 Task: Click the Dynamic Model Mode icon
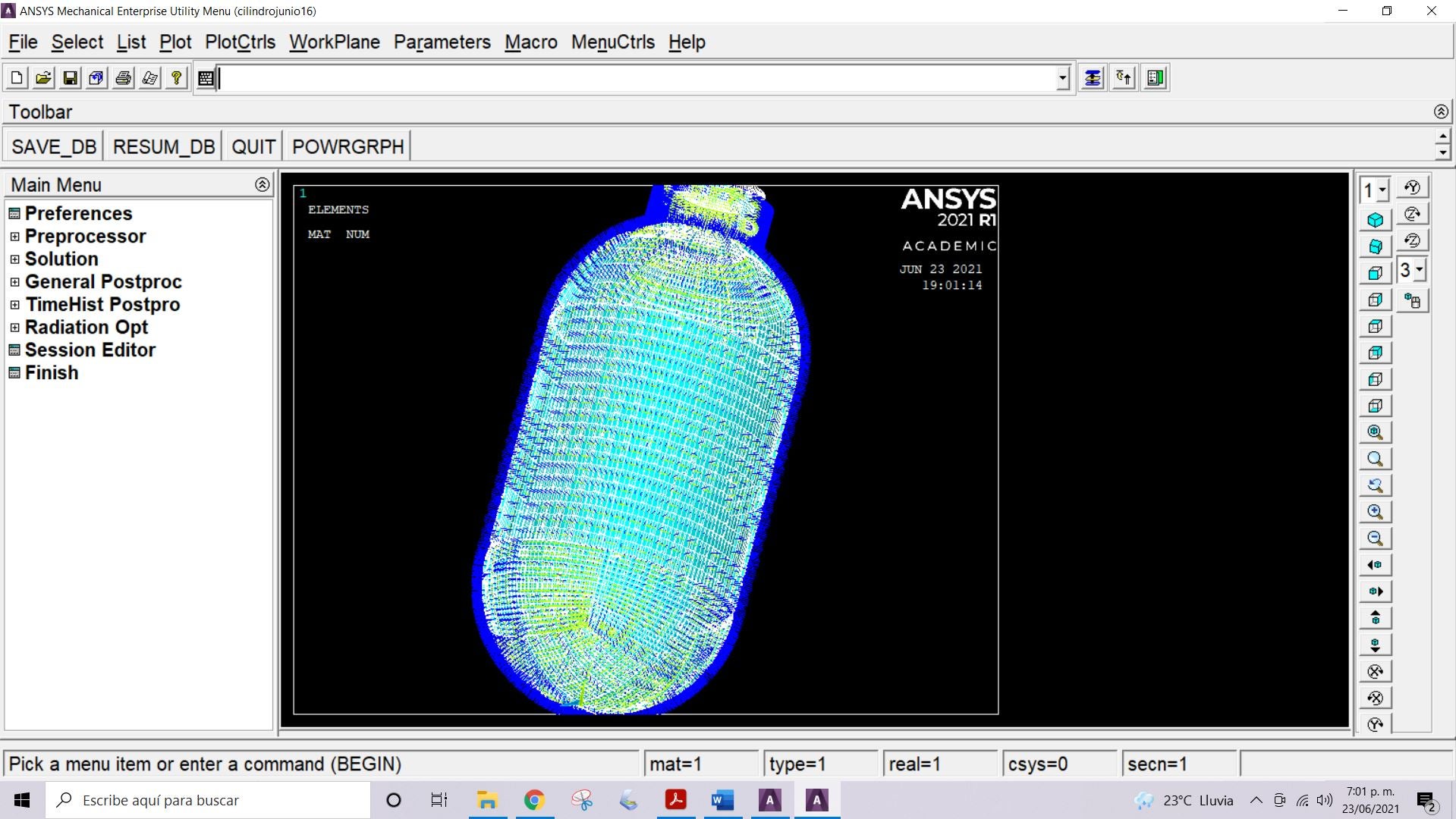(1412, 301)
